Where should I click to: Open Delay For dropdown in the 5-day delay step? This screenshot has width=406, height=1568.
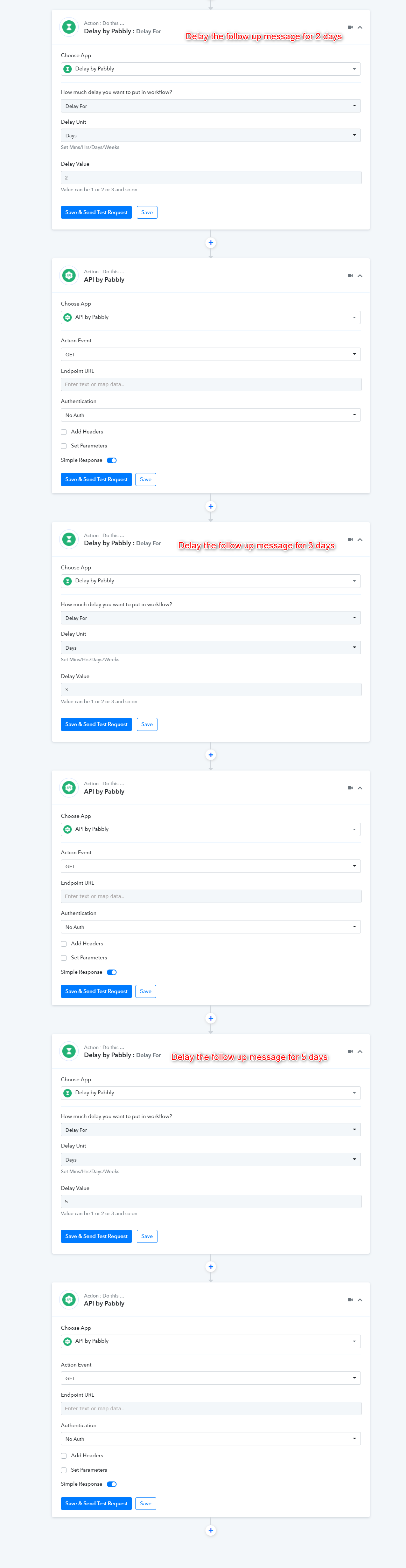pos(211,1130)
